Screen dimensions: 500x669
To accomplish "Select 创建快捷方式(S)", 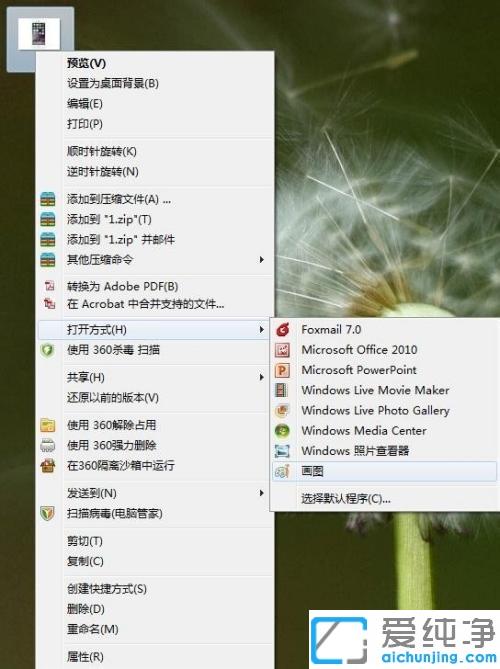I will pos(107,589).
